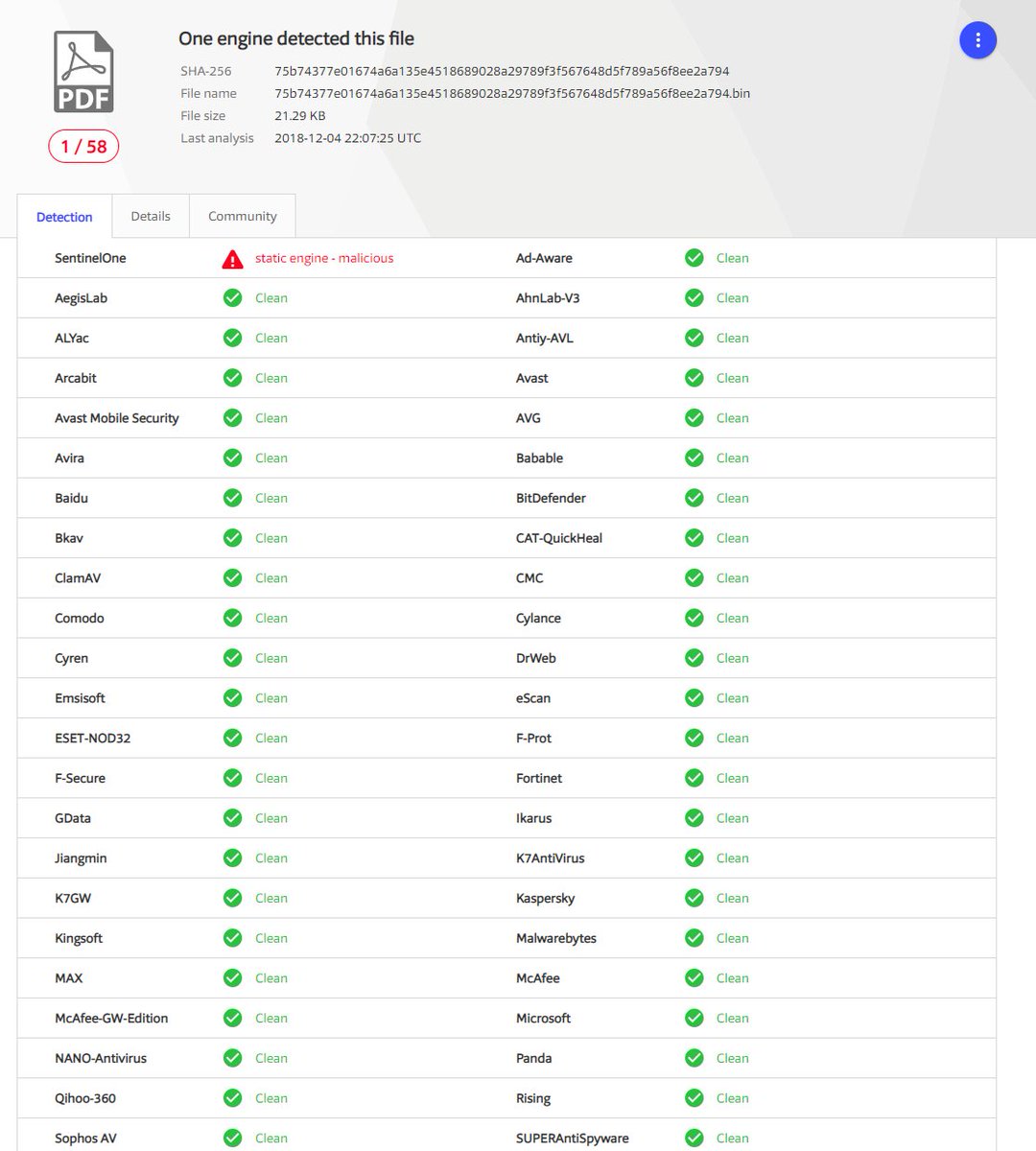Click the 1 / 58 detection ratio badge
The image size is (1036, 1151).
pyautogui.click(x=83, y=147)
